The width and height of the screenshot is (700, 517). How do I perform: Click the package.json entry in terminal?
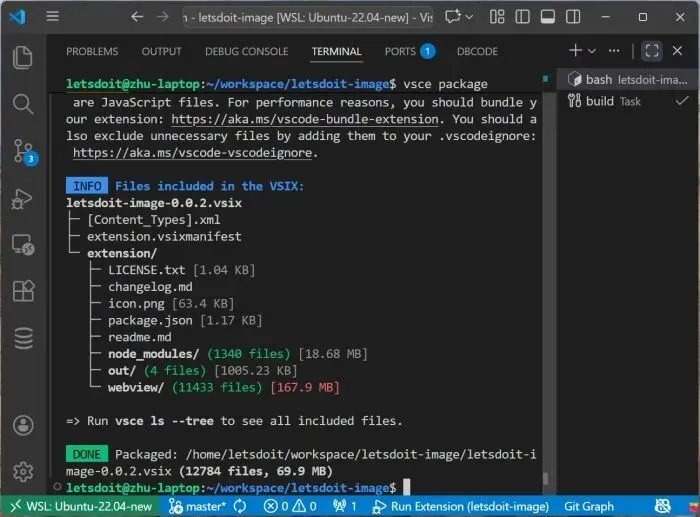point(150,321)
